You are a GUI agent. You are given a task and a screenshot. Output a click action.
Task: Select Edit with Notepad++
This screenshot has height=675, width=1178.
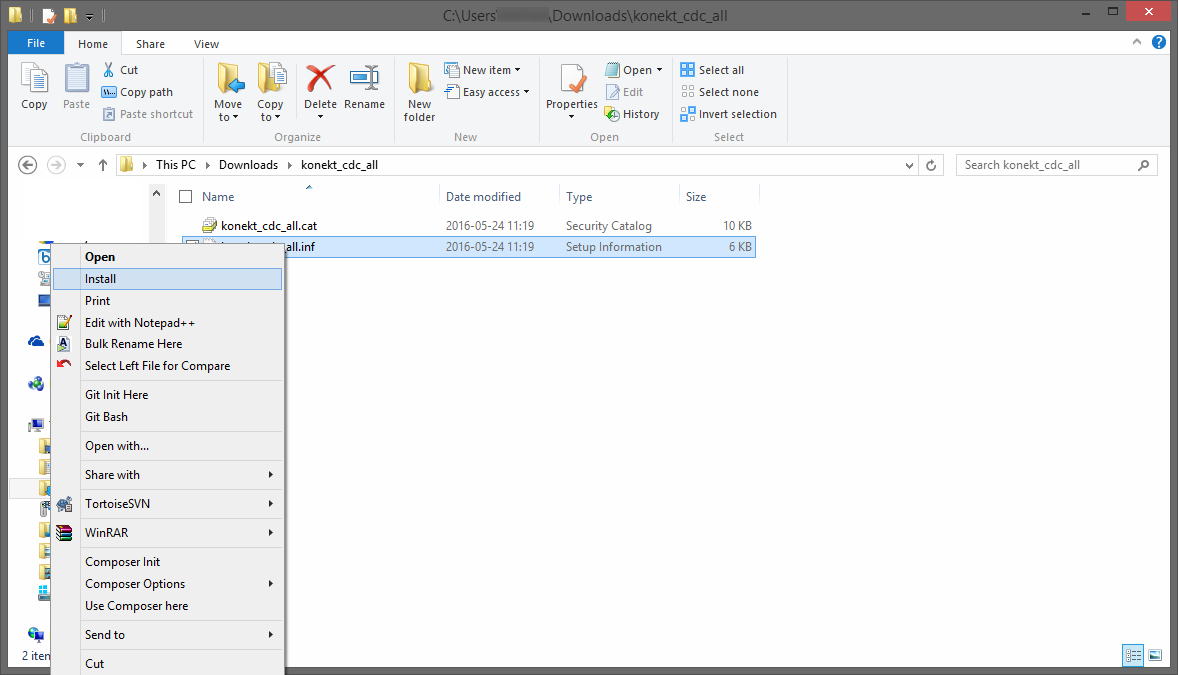click(168, 322)
